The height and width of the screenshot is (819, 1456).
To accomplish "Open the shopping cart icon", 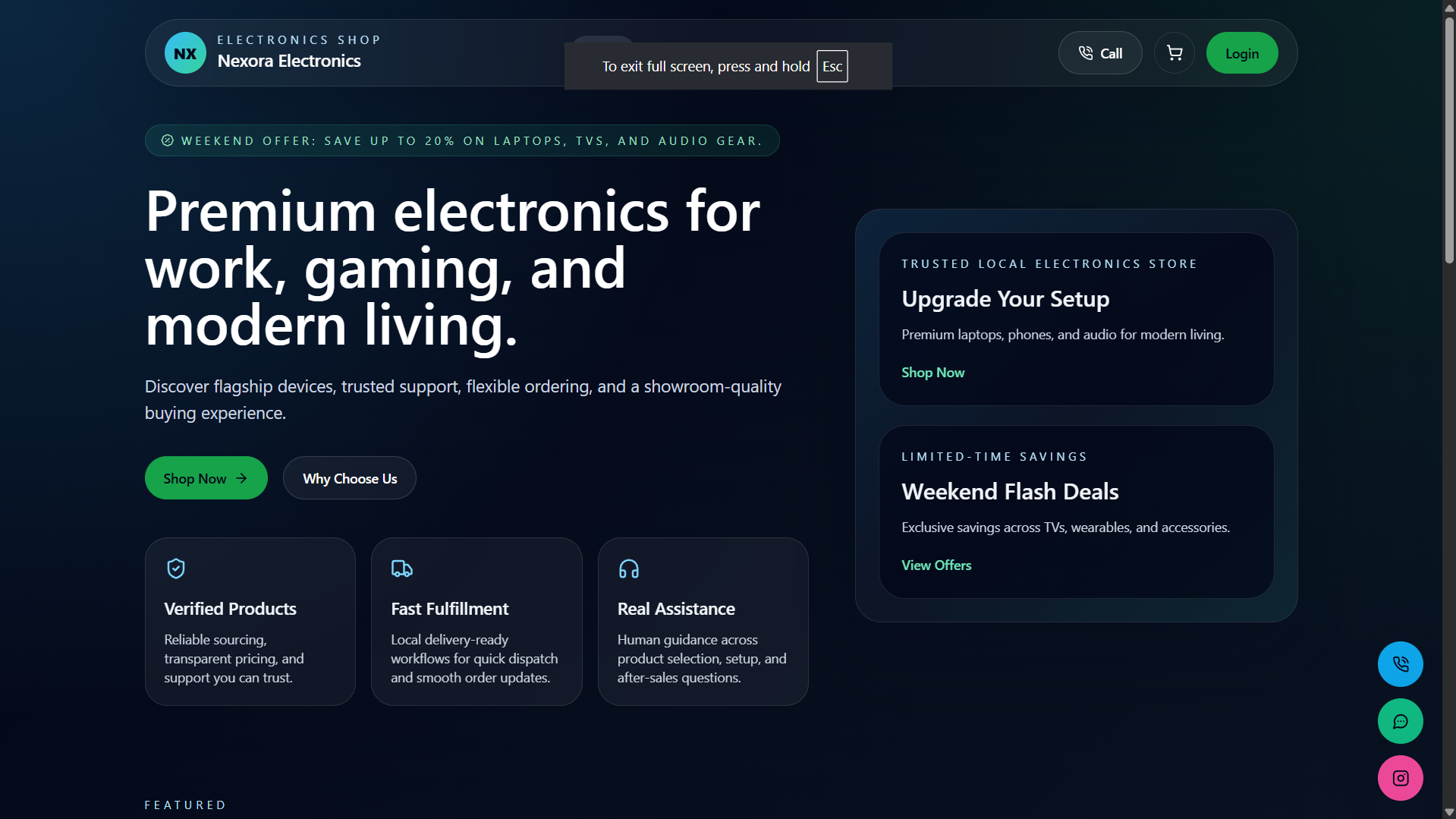I will coord(1174,52).
